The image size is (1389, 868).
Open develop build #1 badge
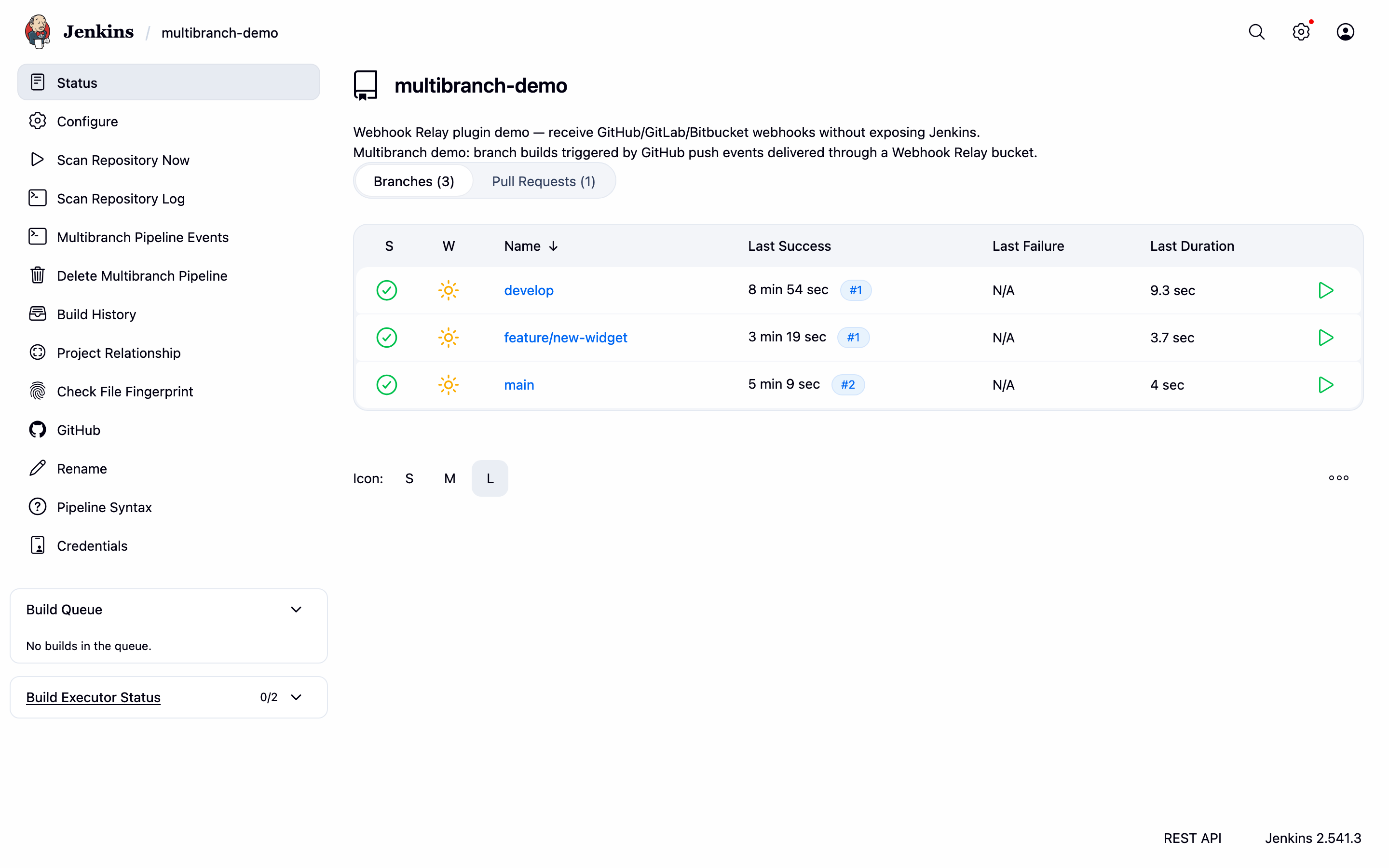pos(855,290)
